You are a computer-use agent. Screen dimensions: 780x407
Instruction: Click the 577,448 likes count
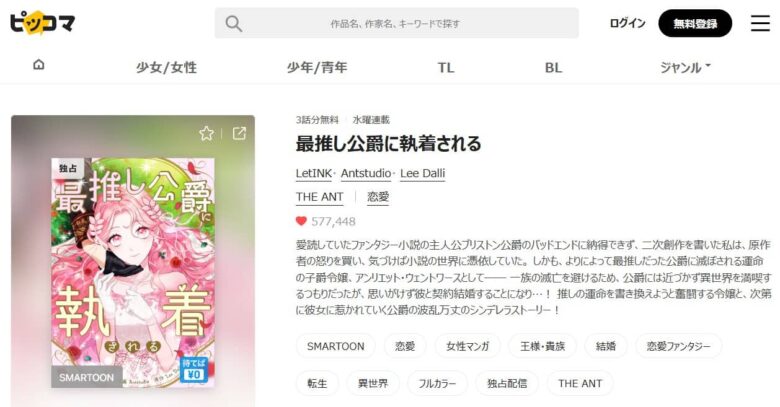tap(333, 221)
